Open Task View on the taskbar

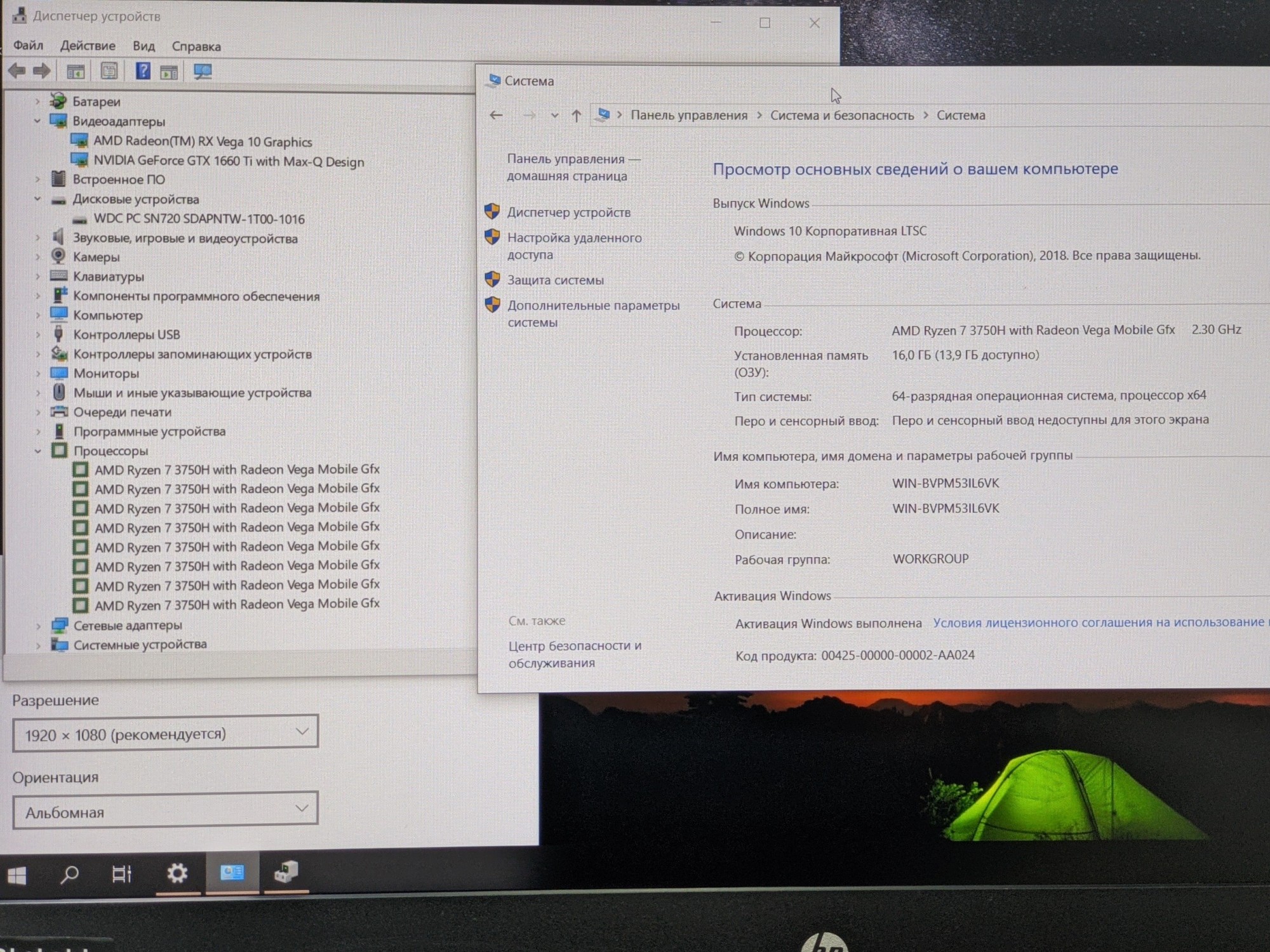tap(121, 875)
